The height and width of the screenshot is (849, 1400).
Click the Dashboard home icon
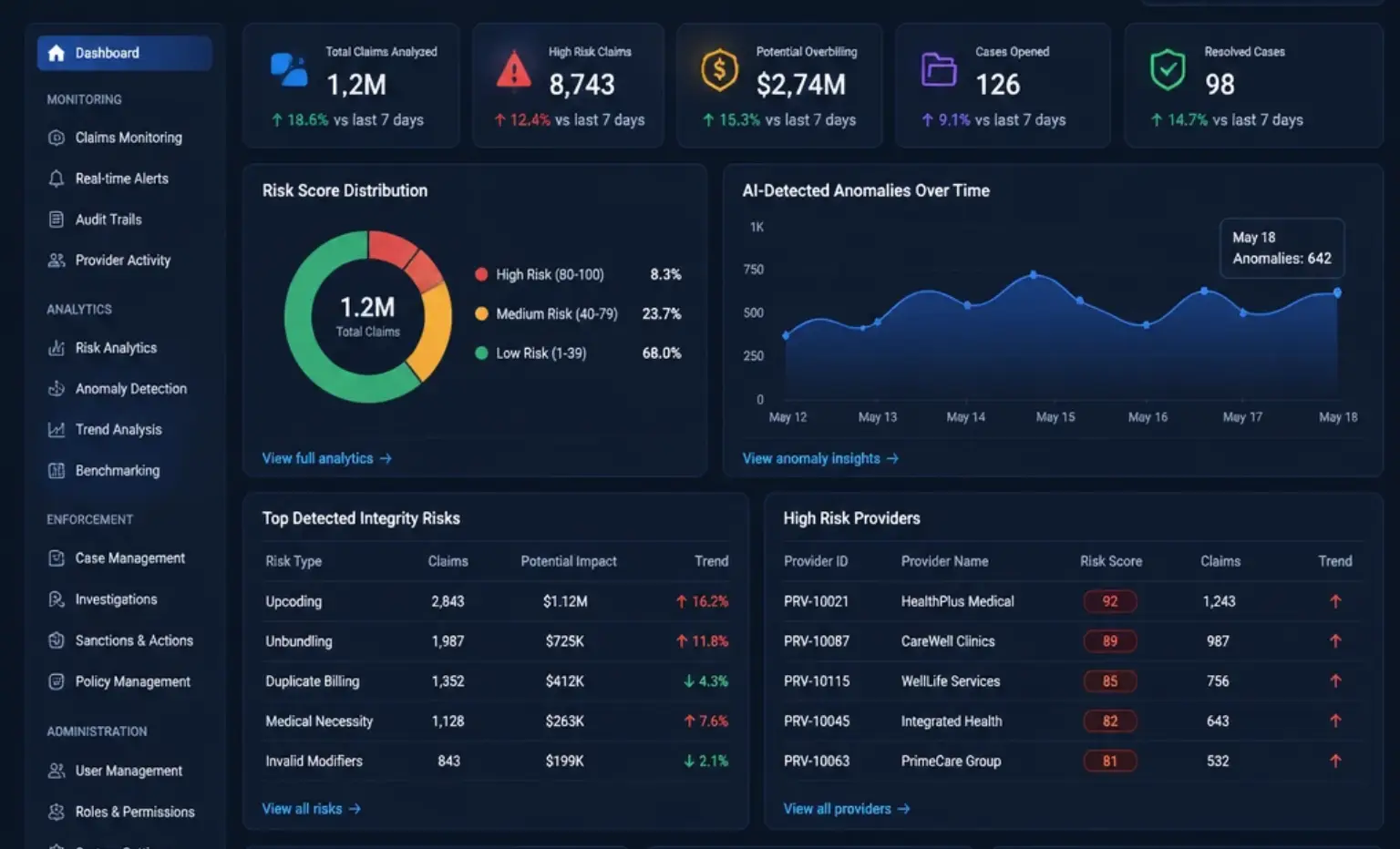(x=57, y=53)
